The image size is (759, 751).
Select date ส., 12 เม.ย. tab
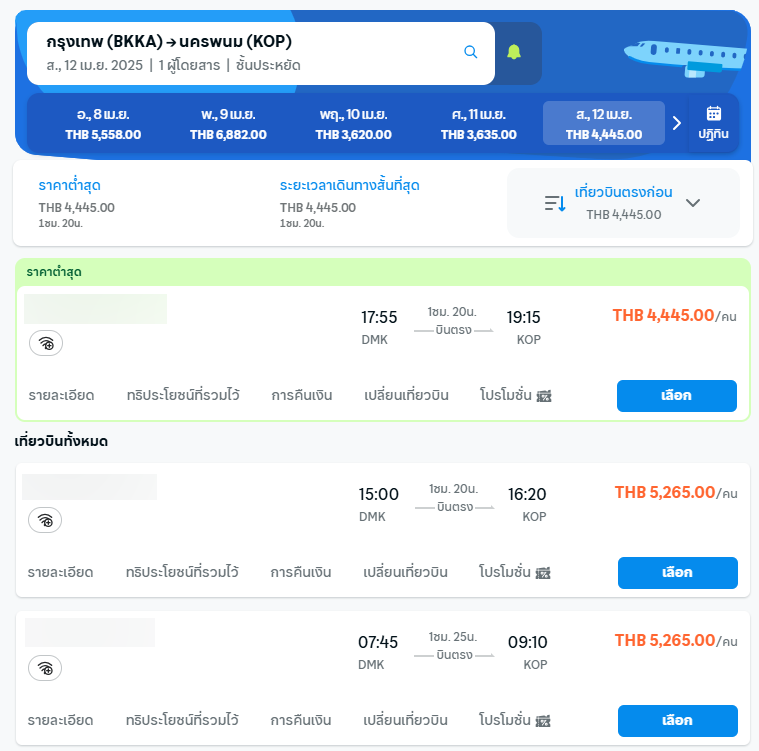604,123
